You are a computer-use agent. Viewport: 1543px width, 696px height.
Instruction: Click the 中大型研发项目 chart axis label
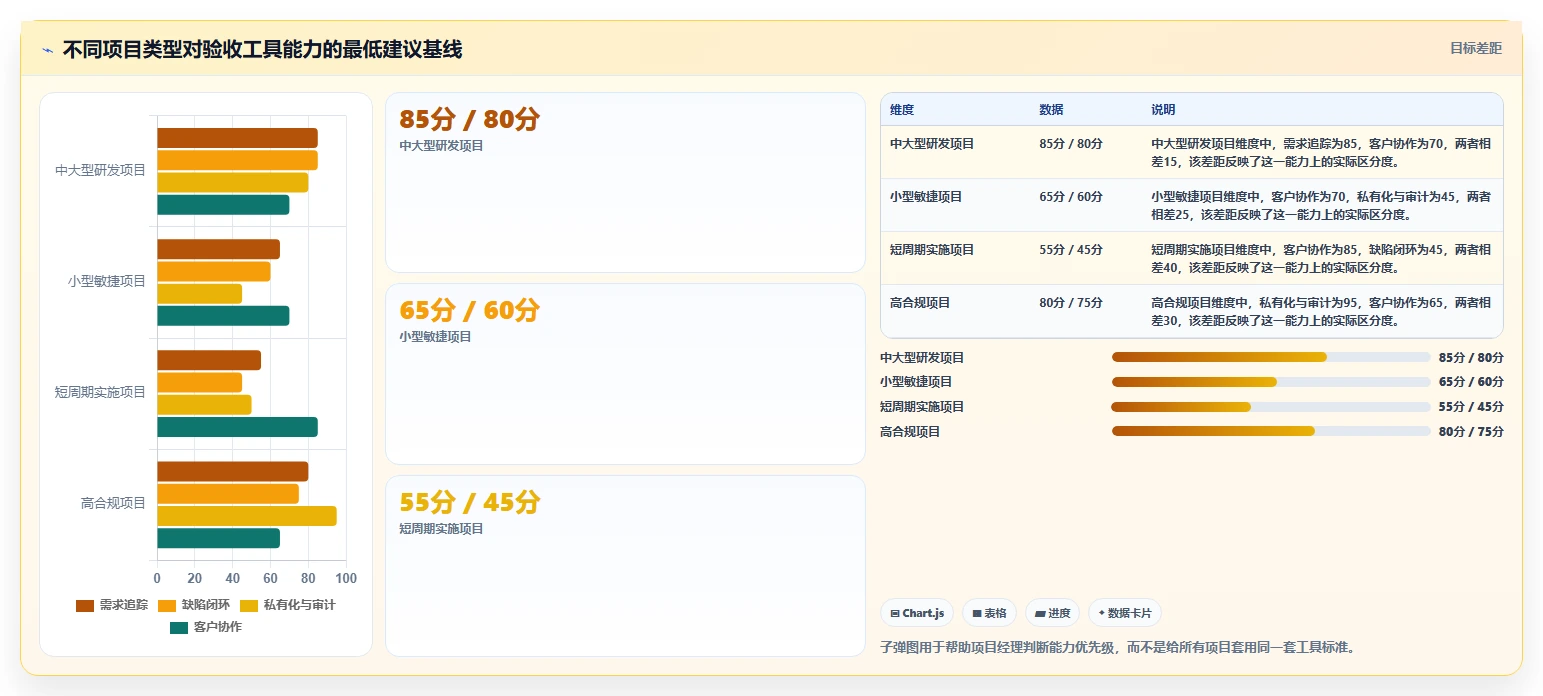(100, 171)
